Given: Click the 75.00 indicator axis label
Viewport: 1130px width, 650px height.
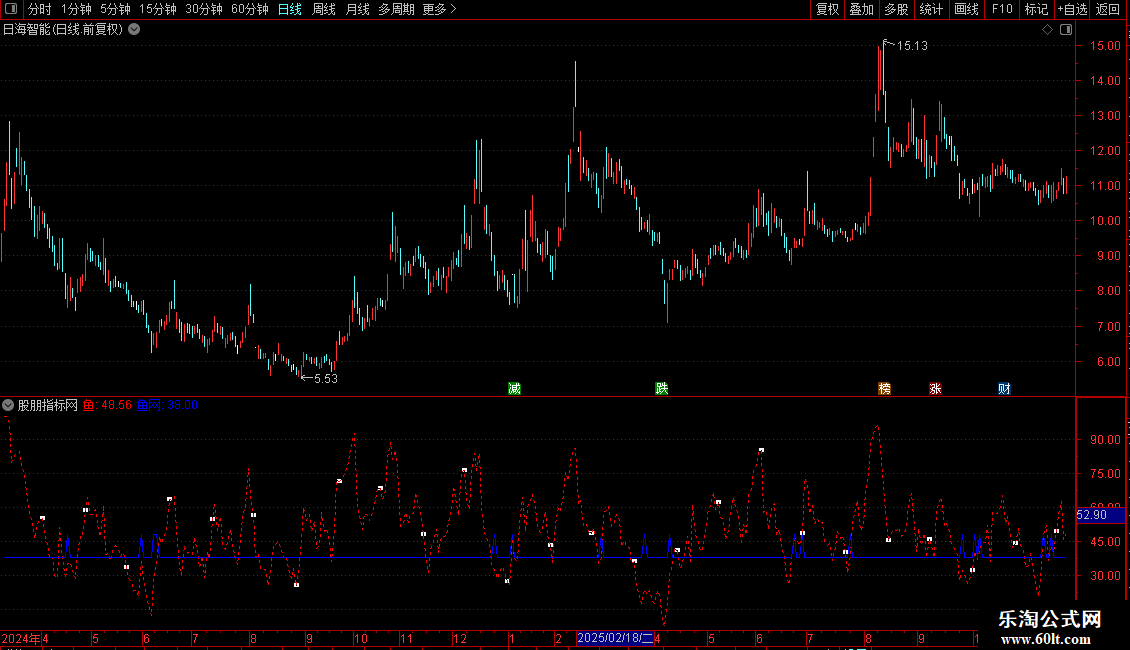Looking at the screenshot, I should click(x=1105, y=473).
